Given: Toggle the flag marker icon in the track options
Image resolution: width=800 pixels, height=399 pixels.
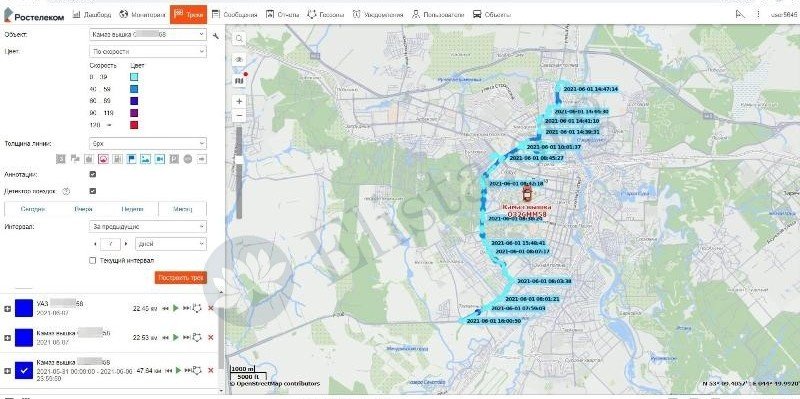Looking at the screenshot, I should coord(131,159).
